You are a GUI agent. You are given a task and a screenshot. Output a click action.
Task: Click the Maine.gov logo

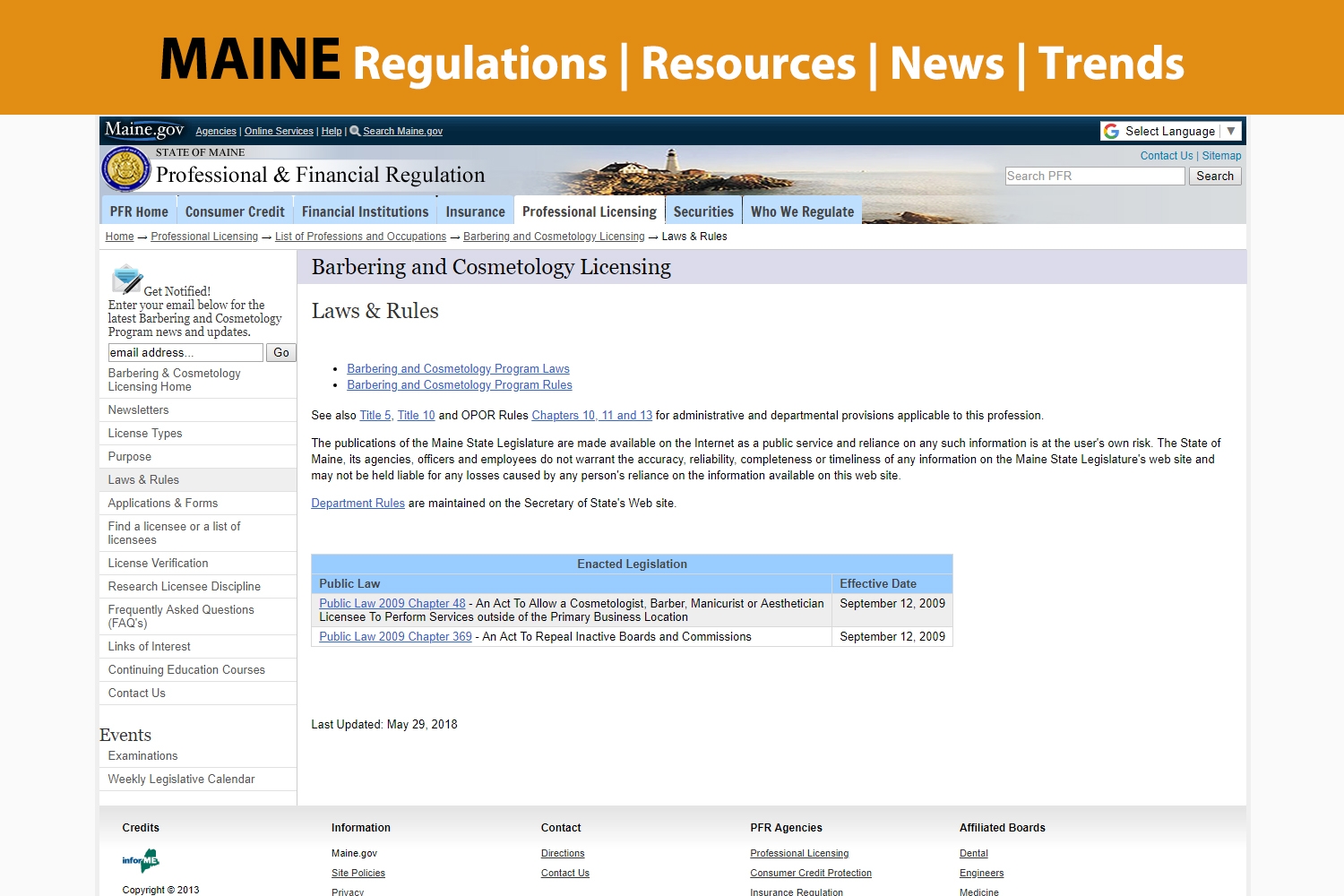click(x=143, y=130)
